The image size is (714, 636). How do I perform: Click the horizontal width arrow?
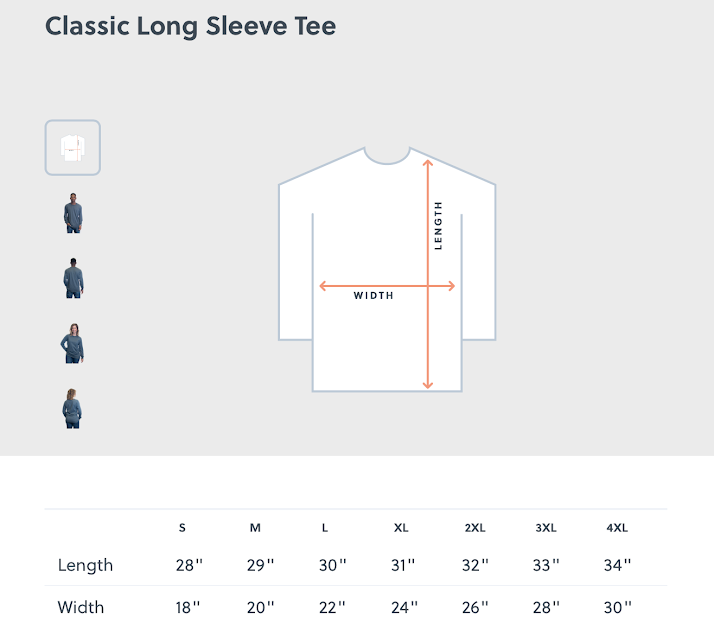point(387,286)
